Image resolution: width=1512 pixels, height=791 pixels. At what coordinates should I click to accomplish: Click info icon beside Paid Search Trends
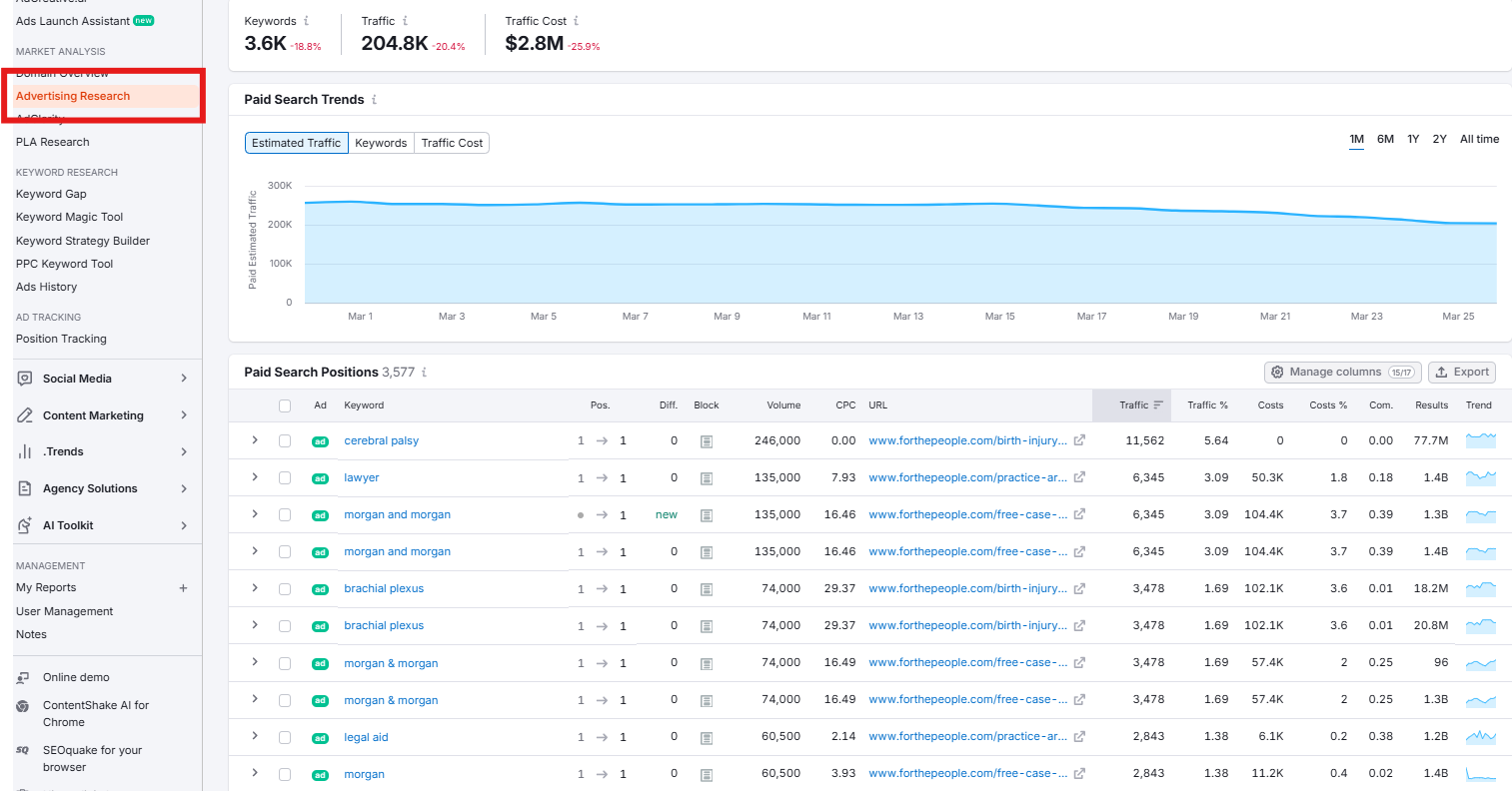(x=375, y=100)
